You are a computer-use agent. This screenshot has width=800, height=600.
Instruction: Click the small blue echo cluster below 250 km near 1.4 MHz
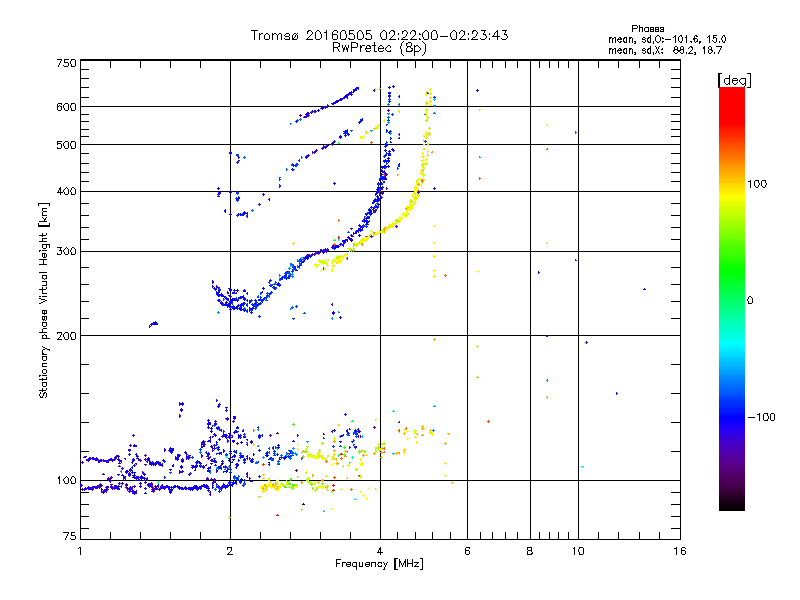point(154,324)
